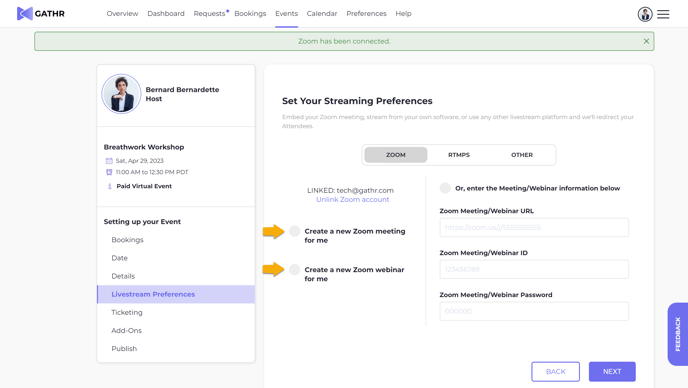Viewport: 688px width, 388px height.
Task: Open Preferences in top navigation
Action: pos(366,14)
